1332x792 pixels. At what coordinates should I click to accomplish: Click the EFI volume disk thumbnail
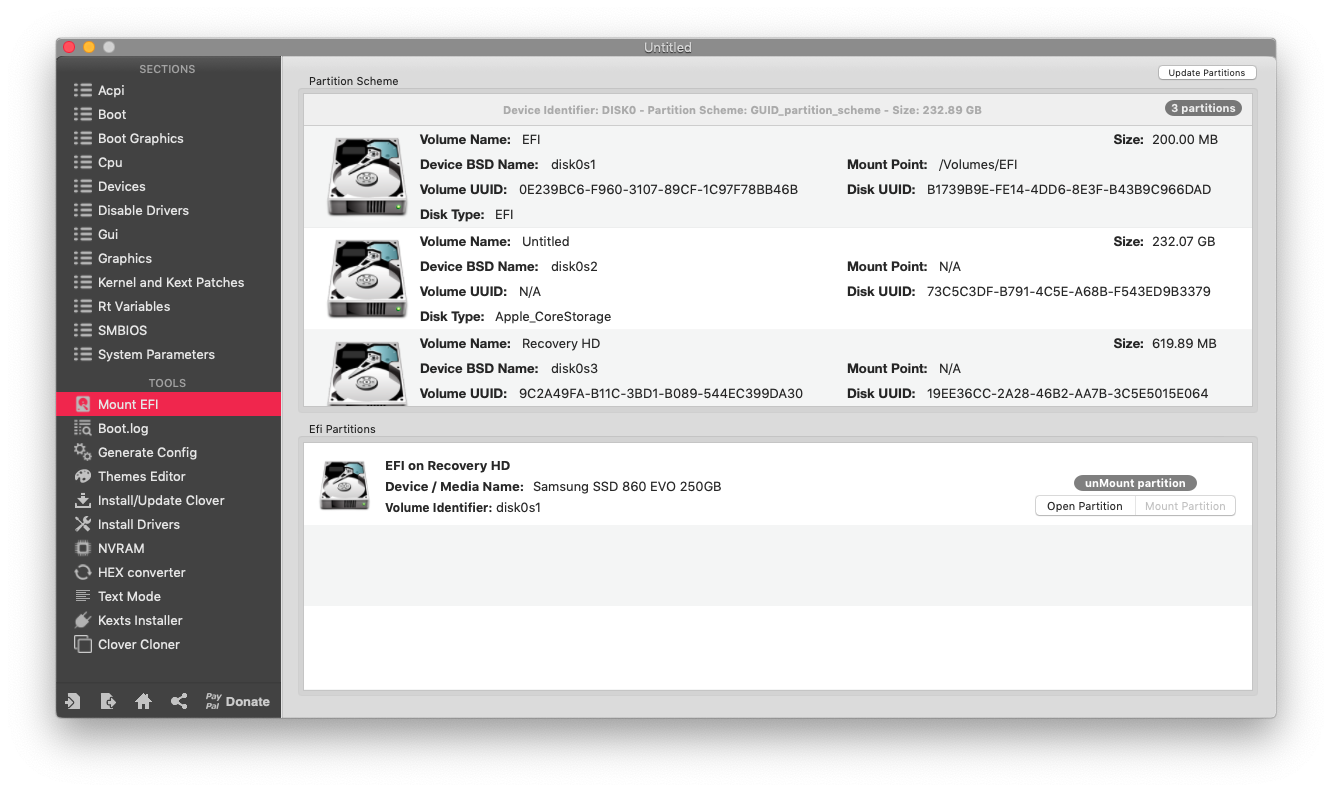[x=367, y=177]
